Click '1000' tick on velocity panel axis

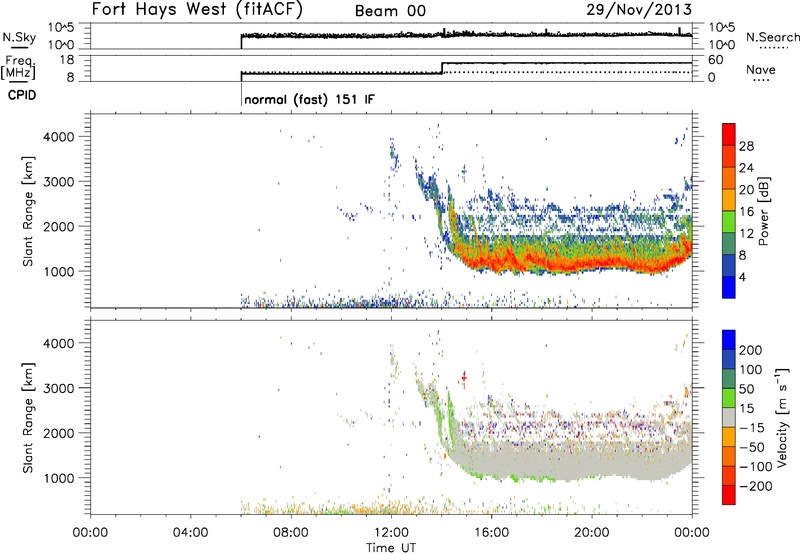click(x=59, y=478)
